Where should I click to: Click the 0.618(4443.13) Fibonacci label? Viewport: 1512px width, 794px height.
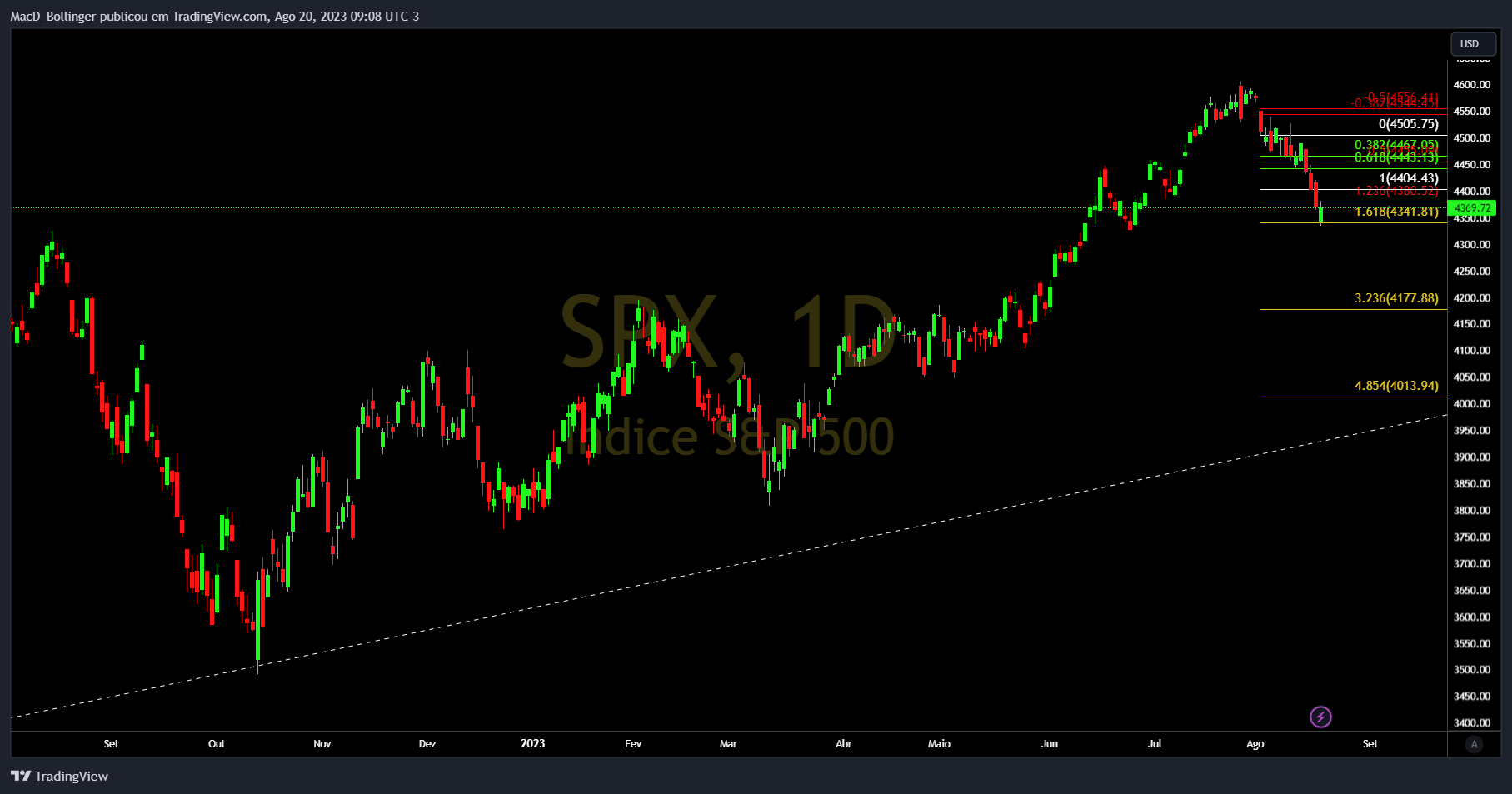[x=1396, y=157]
